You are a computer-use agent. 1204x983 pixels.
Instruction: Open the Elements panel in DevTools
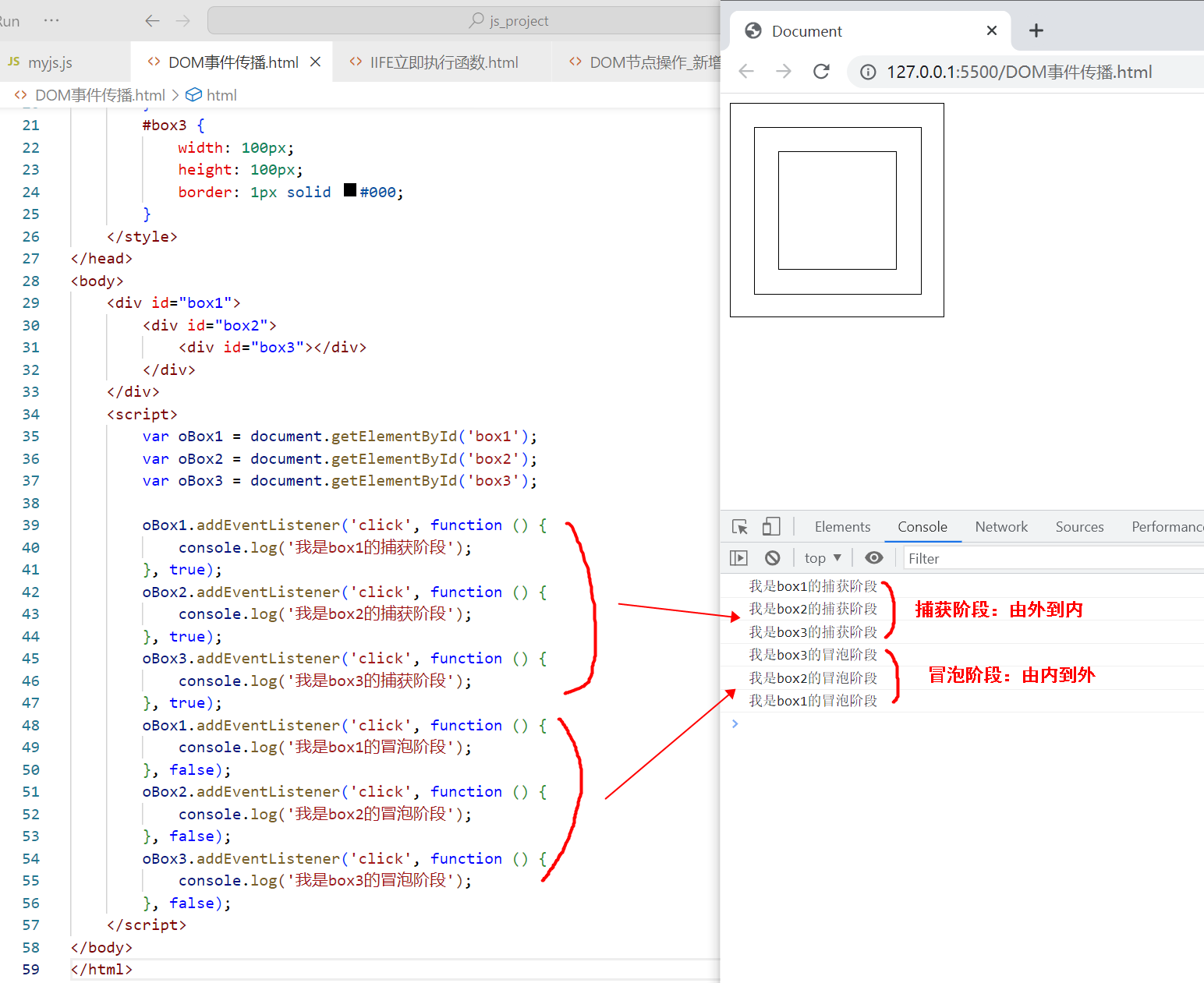tap(842, 527)
